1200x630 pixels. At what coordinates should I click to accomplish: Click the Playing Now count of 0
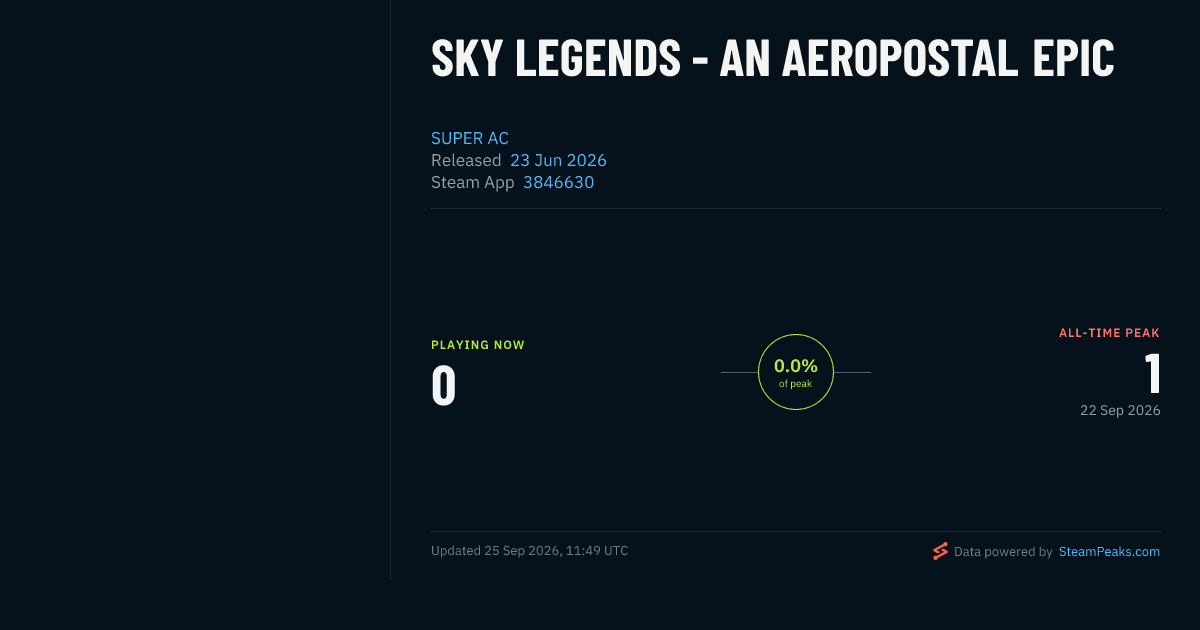(x=444, y=386)
